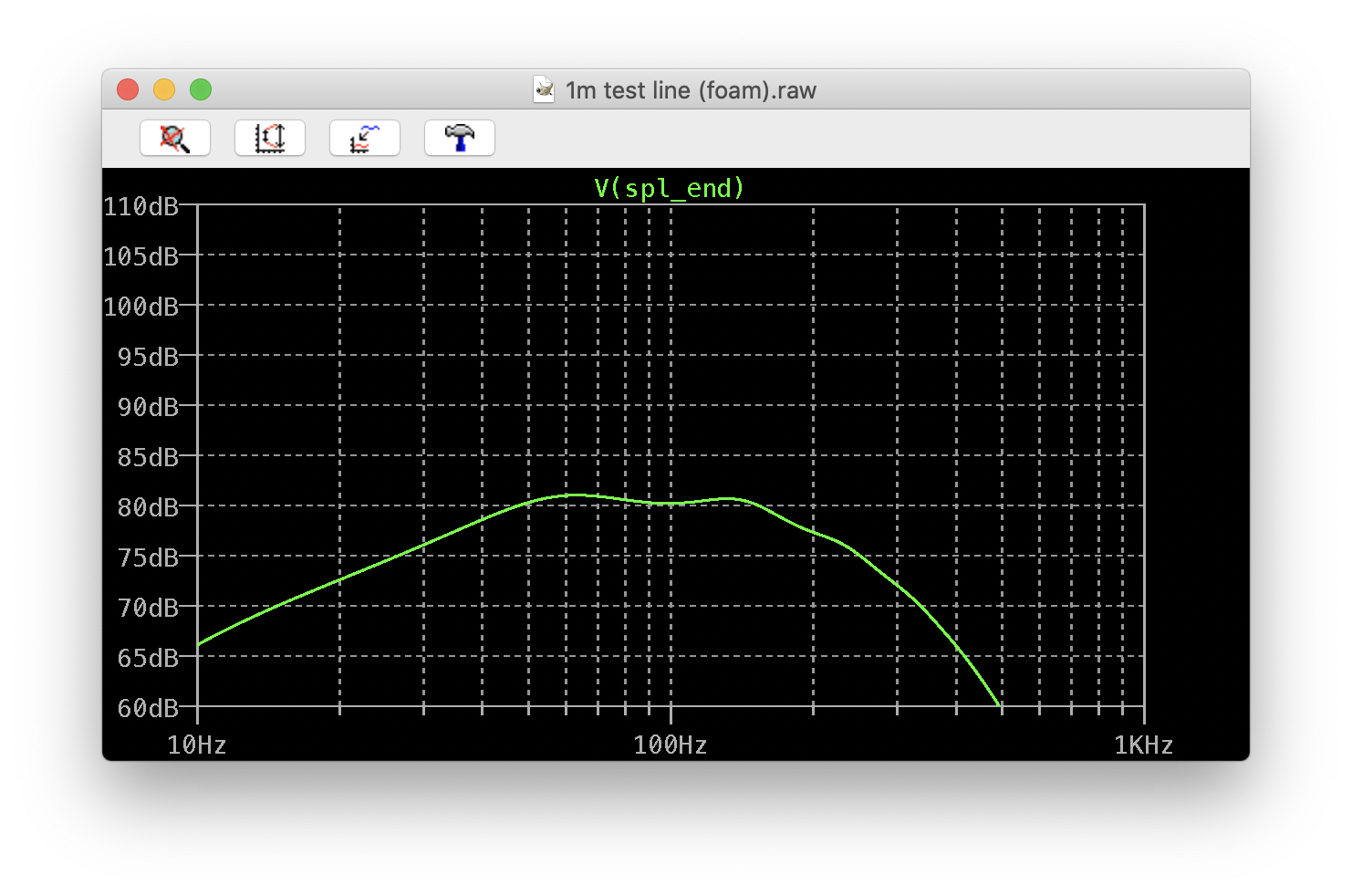Click the yellow minimize window button
Screen dimensions: 1352x896
point(164,89)
